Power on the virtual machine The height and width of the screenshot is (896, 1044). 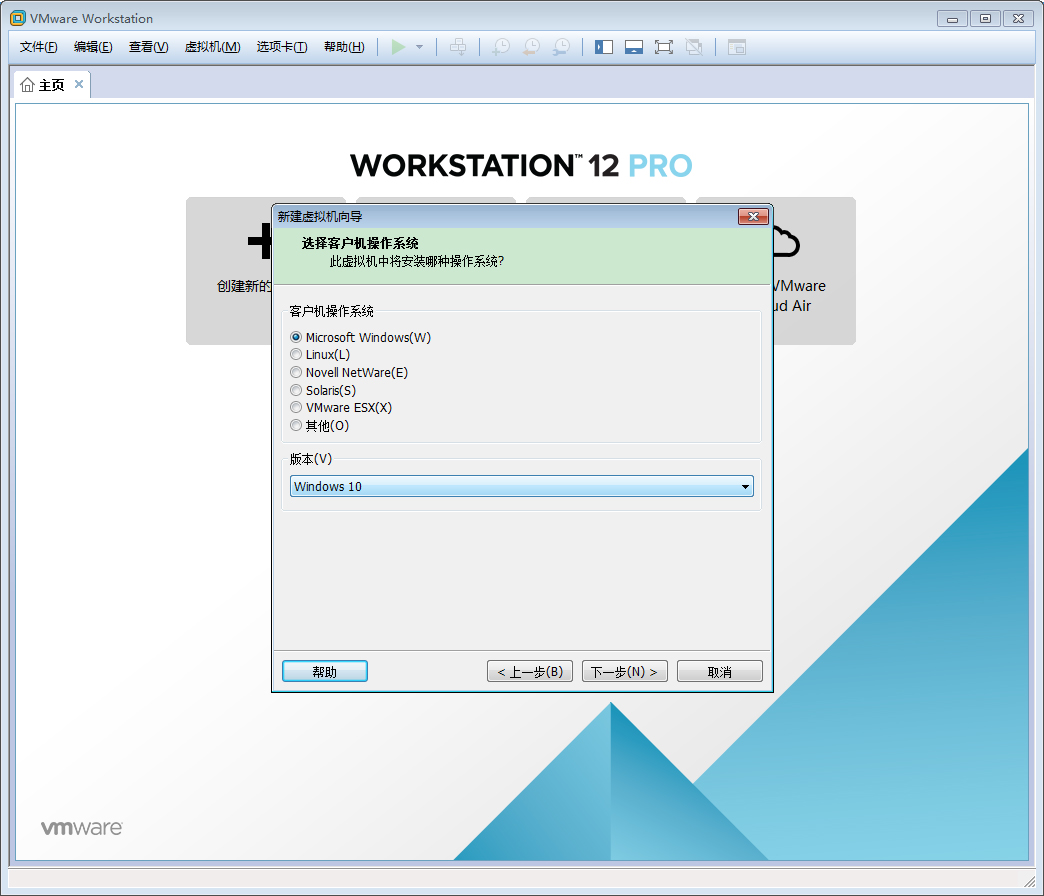pyautogui.click(x=400, y=46)
